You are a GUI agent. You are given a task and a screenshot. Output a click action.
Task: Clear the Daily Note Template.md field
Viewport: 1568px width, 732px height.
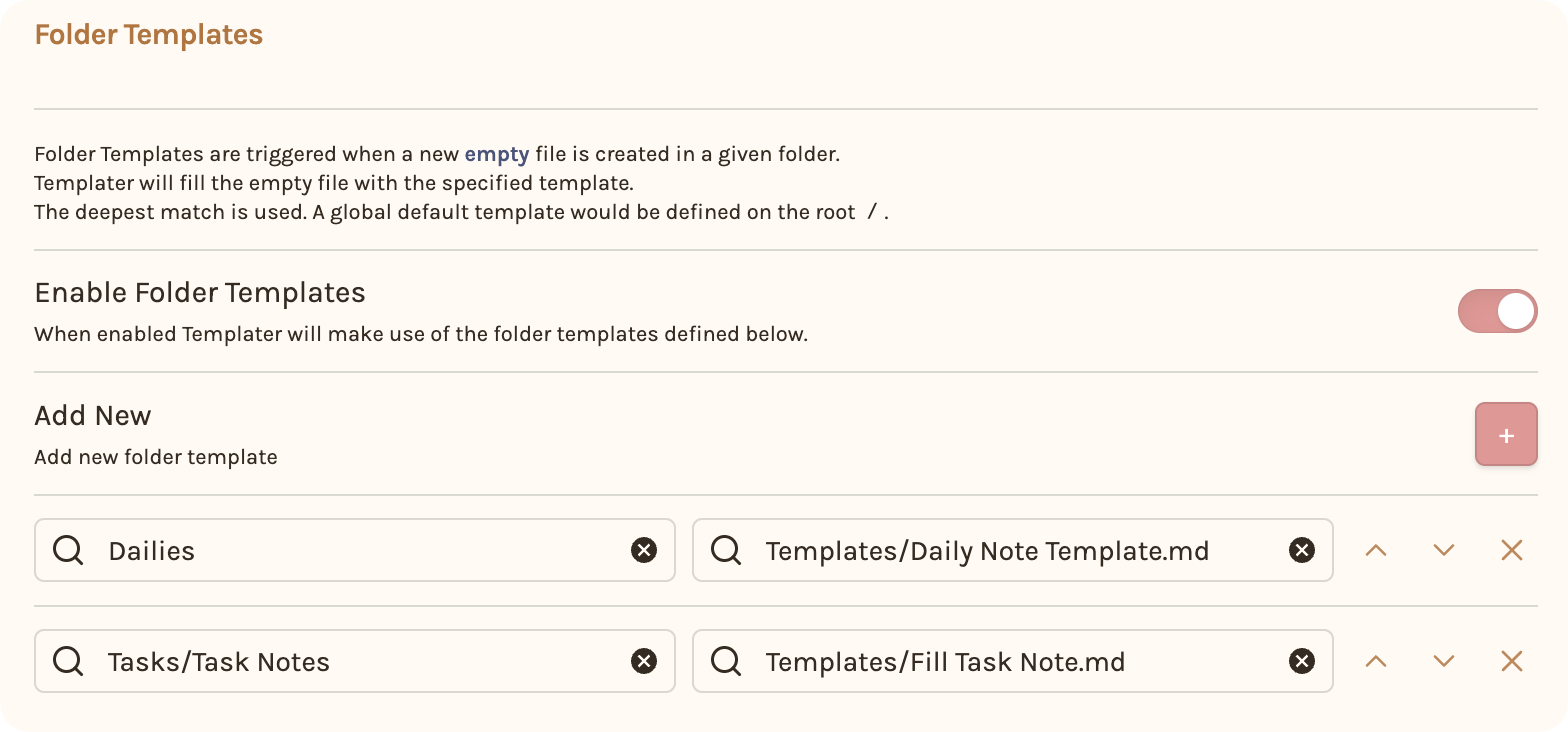[x=1301, y=550]
